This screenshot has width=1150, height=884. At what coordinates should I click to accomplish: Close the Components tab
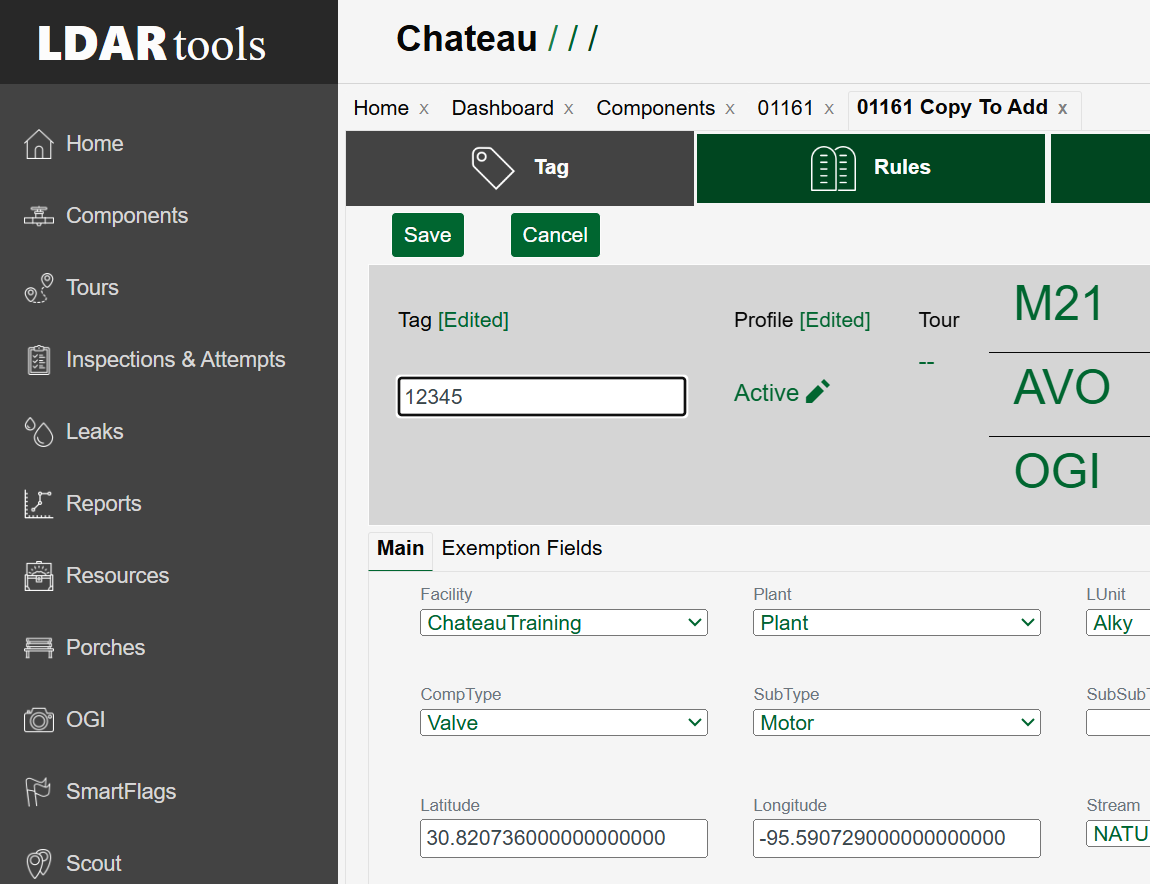click(730, 109)
